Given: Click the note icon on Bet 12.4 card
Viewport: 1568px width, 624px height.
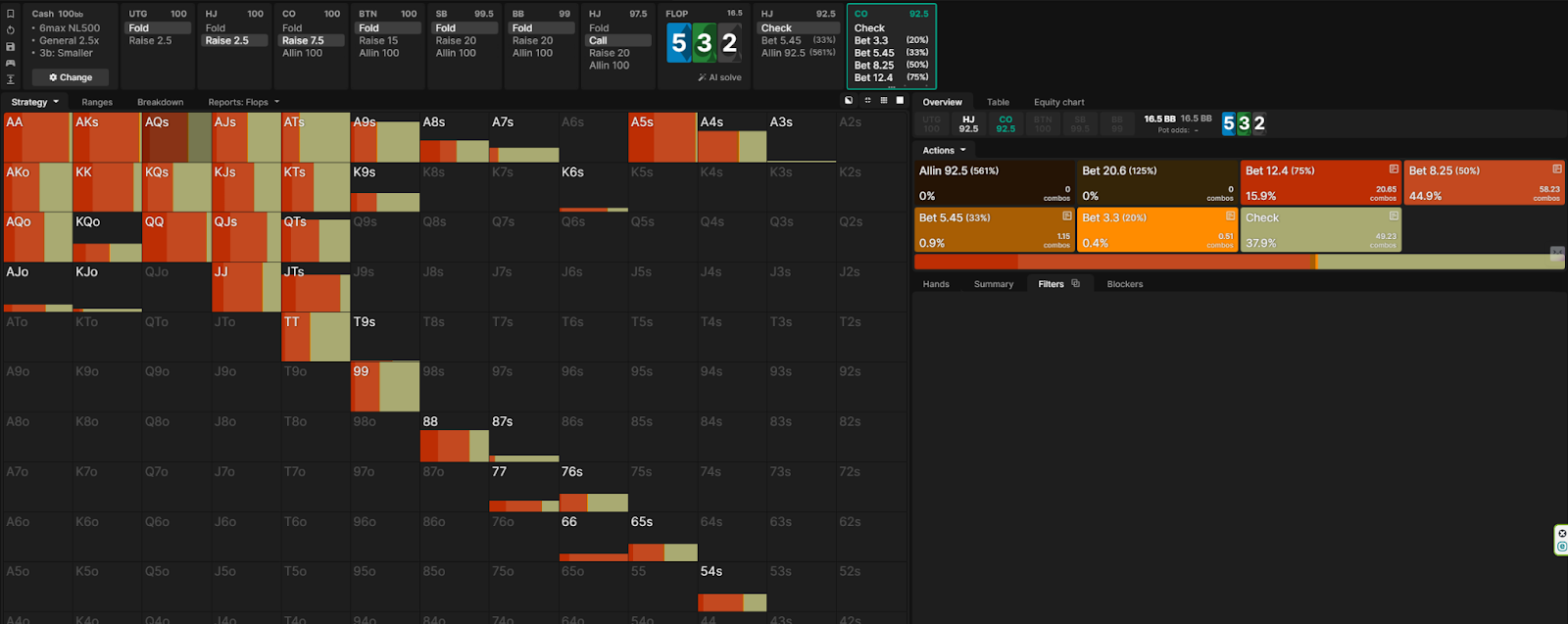Looking at the screenshot, I should point(1394,168).
